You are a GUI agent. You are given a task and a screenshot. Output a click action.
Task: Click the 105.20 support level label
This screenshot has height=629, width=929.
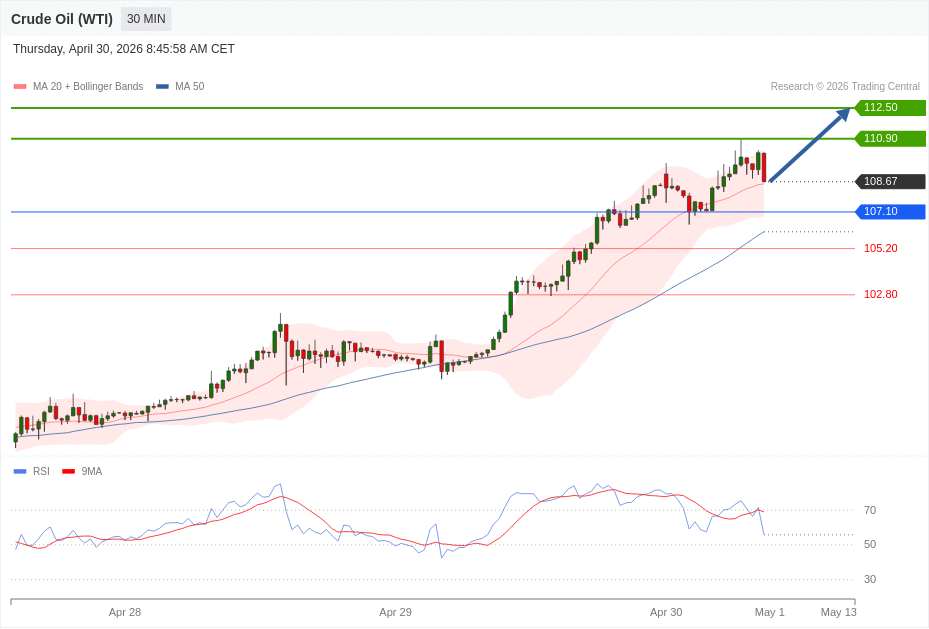point(880,248)
